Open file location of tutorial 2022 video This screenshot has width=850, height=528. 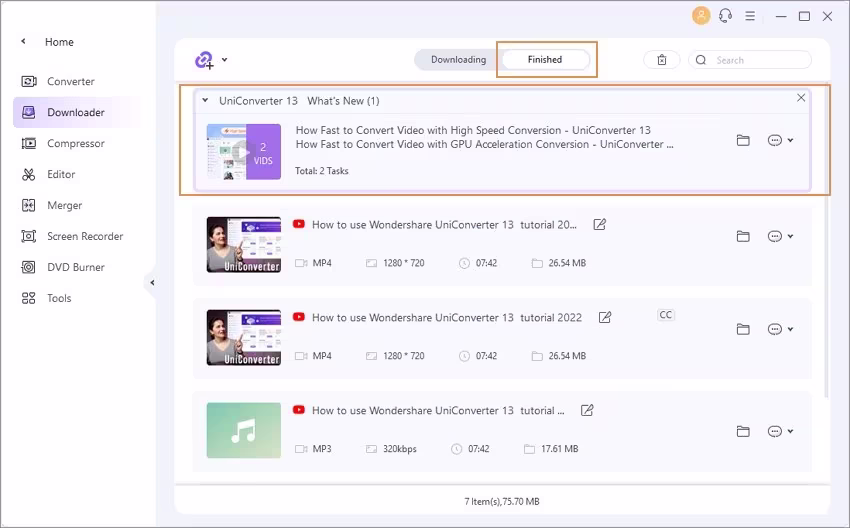point(743,329)
